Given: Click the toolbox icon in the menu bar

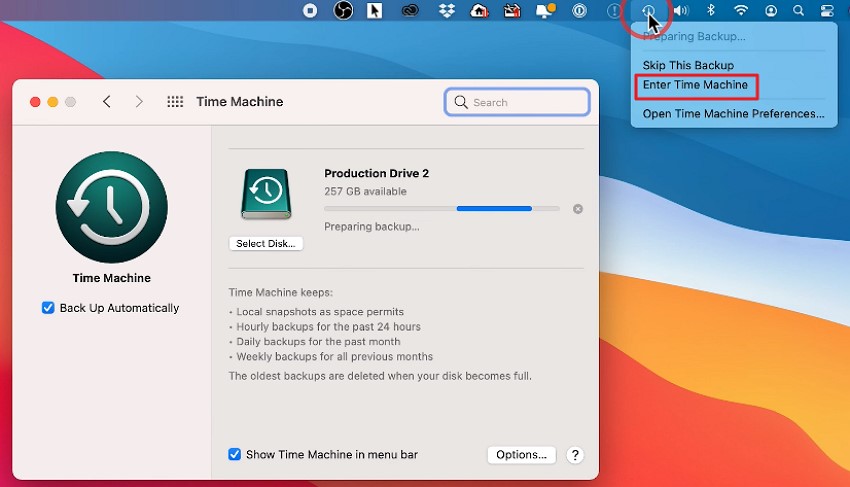Looking at the screenshot, I should 512,10.
